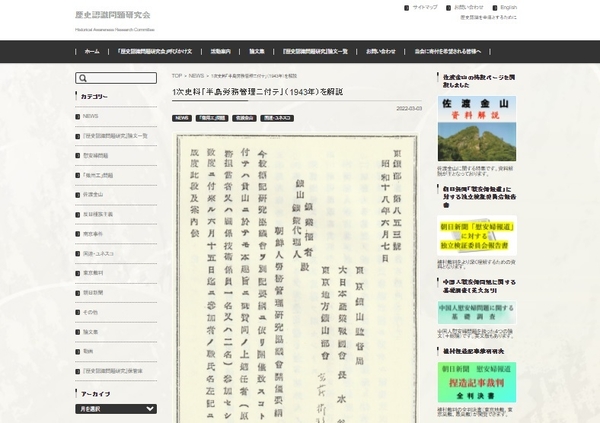The image size is (600, 423).
Task: Click the article date 2022-03-03
Action: (409, 109)
